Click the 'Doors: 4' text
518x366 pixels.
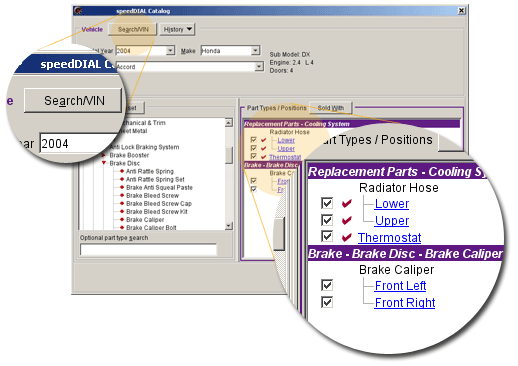tap(281, 70)
